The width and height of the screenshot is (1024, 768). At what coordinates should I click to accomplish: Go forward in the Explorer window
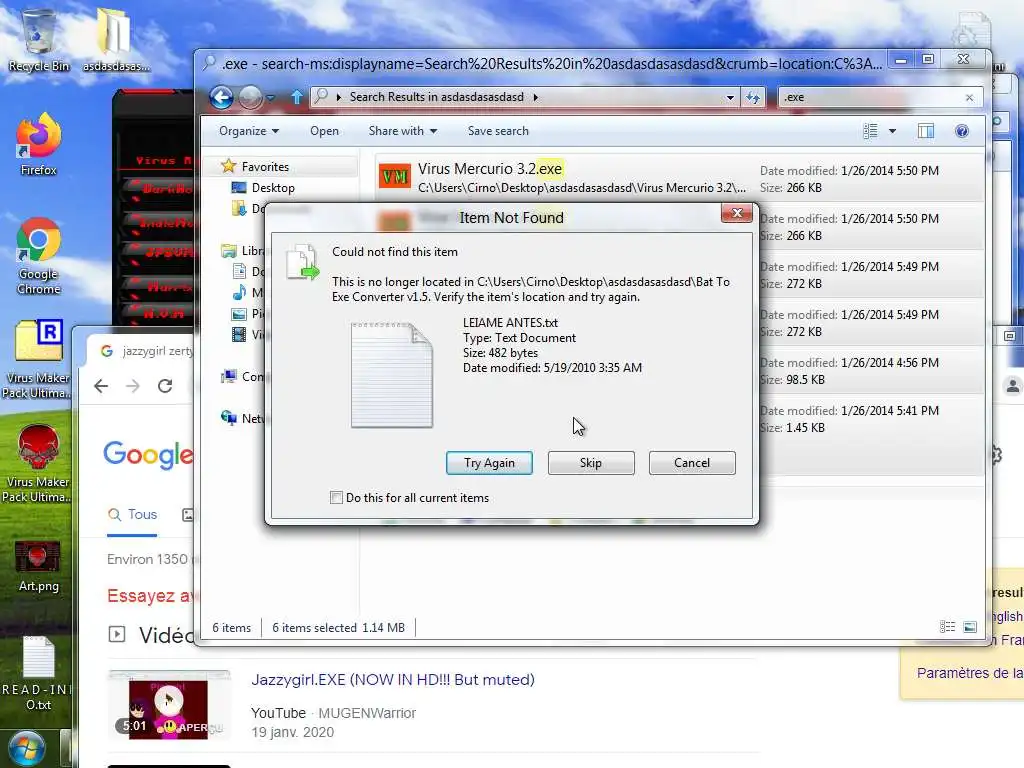[250, 97]
